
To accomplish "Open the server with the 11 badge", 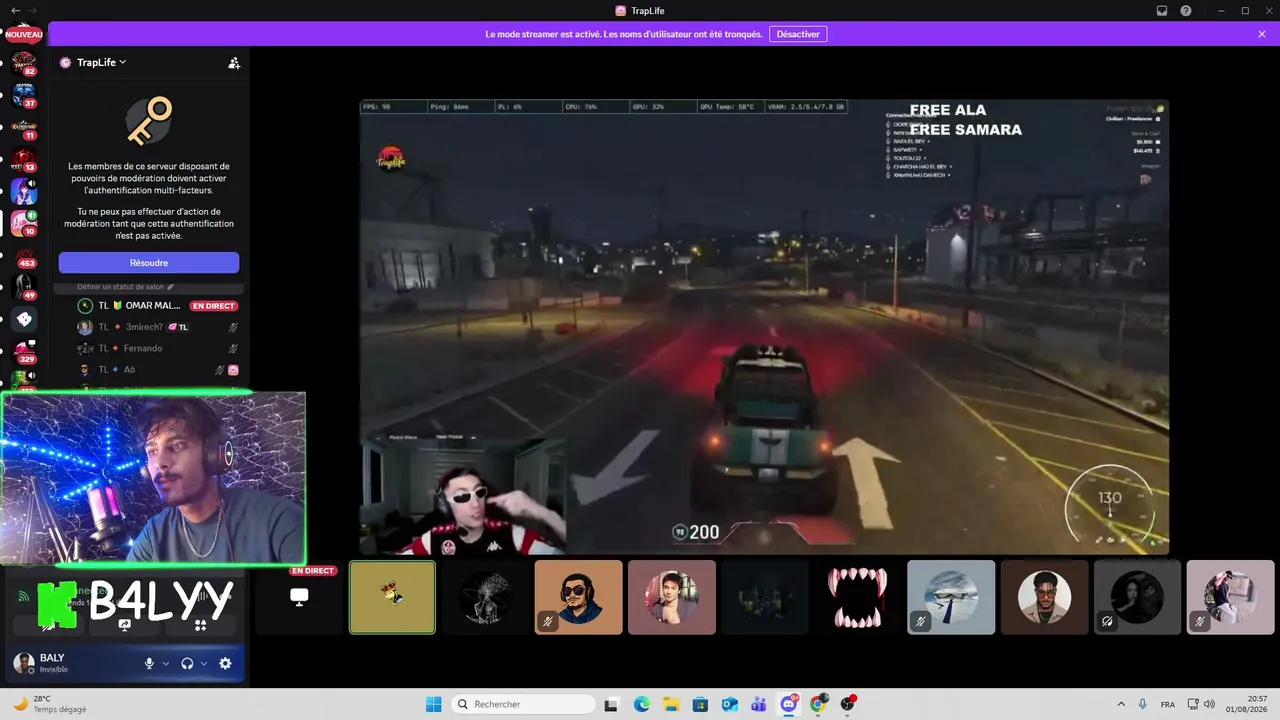I will 23,128.
